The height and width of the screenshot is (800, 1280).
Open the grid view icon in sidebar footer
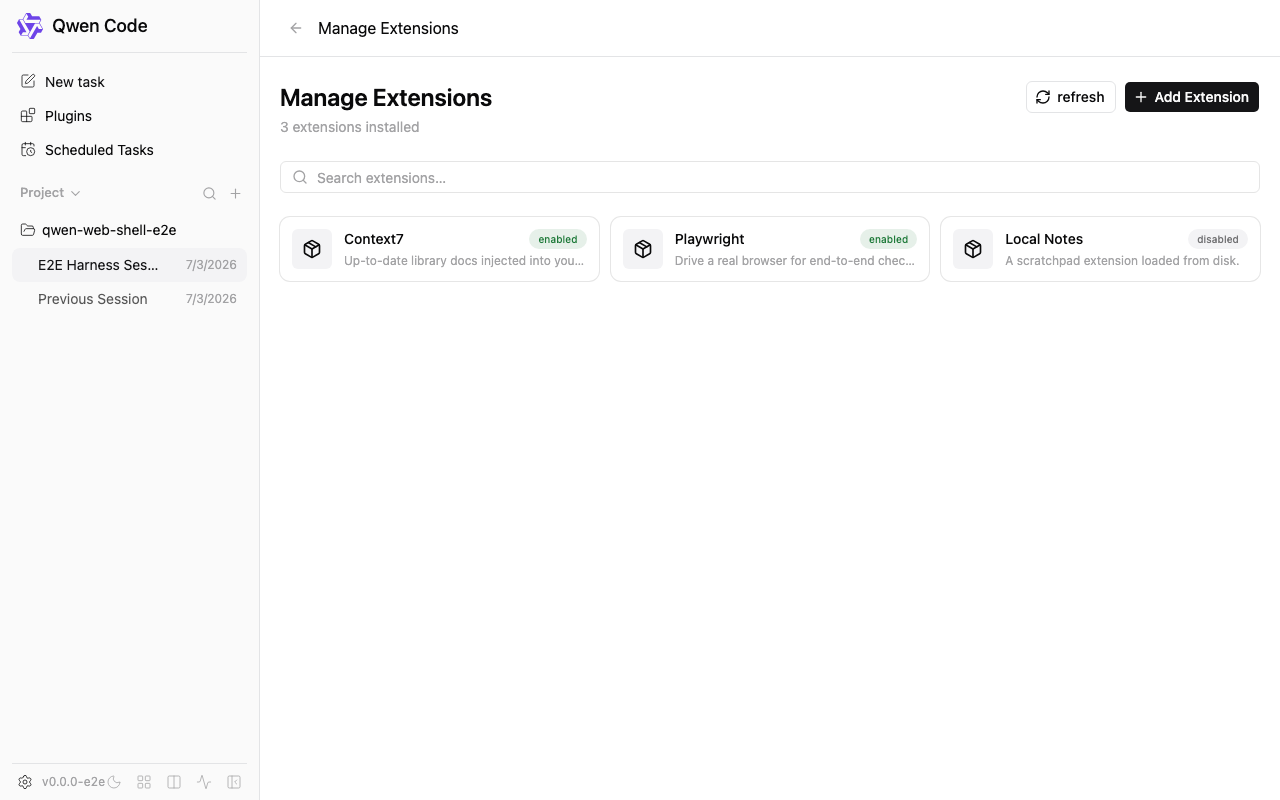[x=144, y=782]
